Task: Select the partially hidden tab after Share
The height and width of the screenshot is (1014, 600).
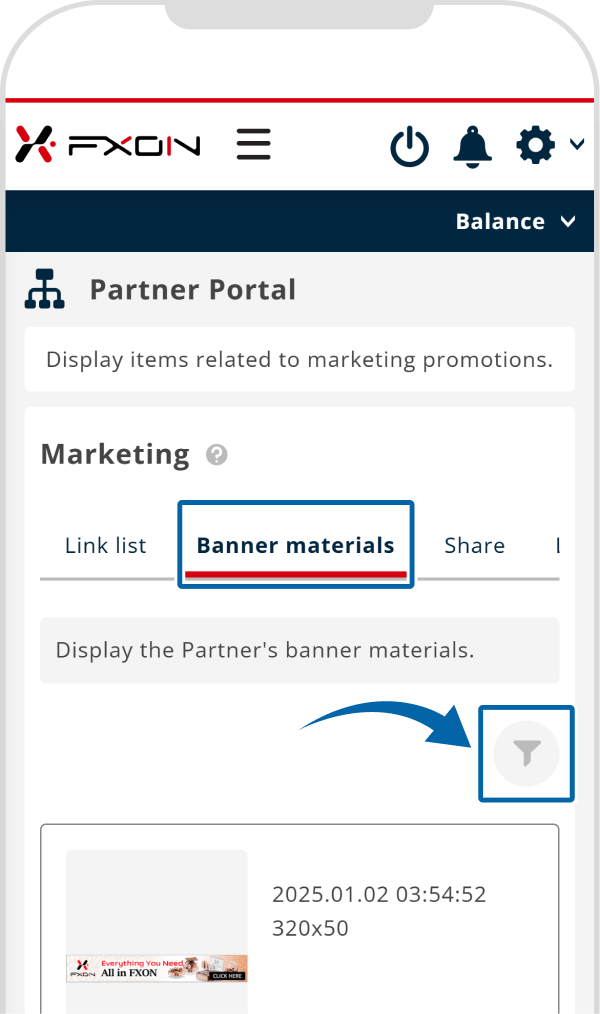Action: point(556,546)
